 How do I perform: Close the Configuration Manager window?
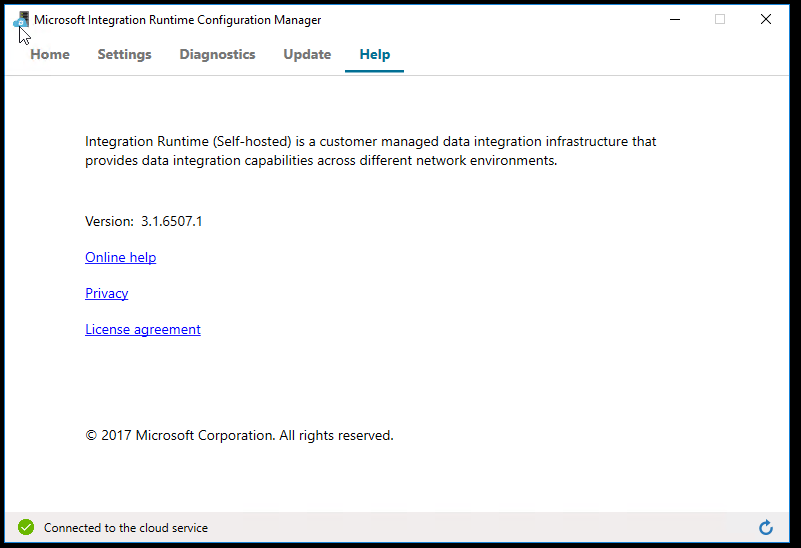coord(765,19)
